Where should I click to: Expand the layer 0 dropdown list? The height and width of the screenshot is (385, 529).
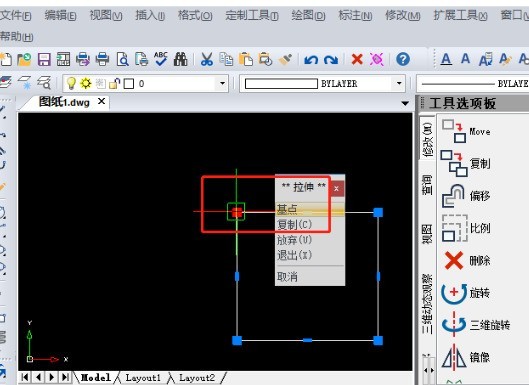(222, 83)
